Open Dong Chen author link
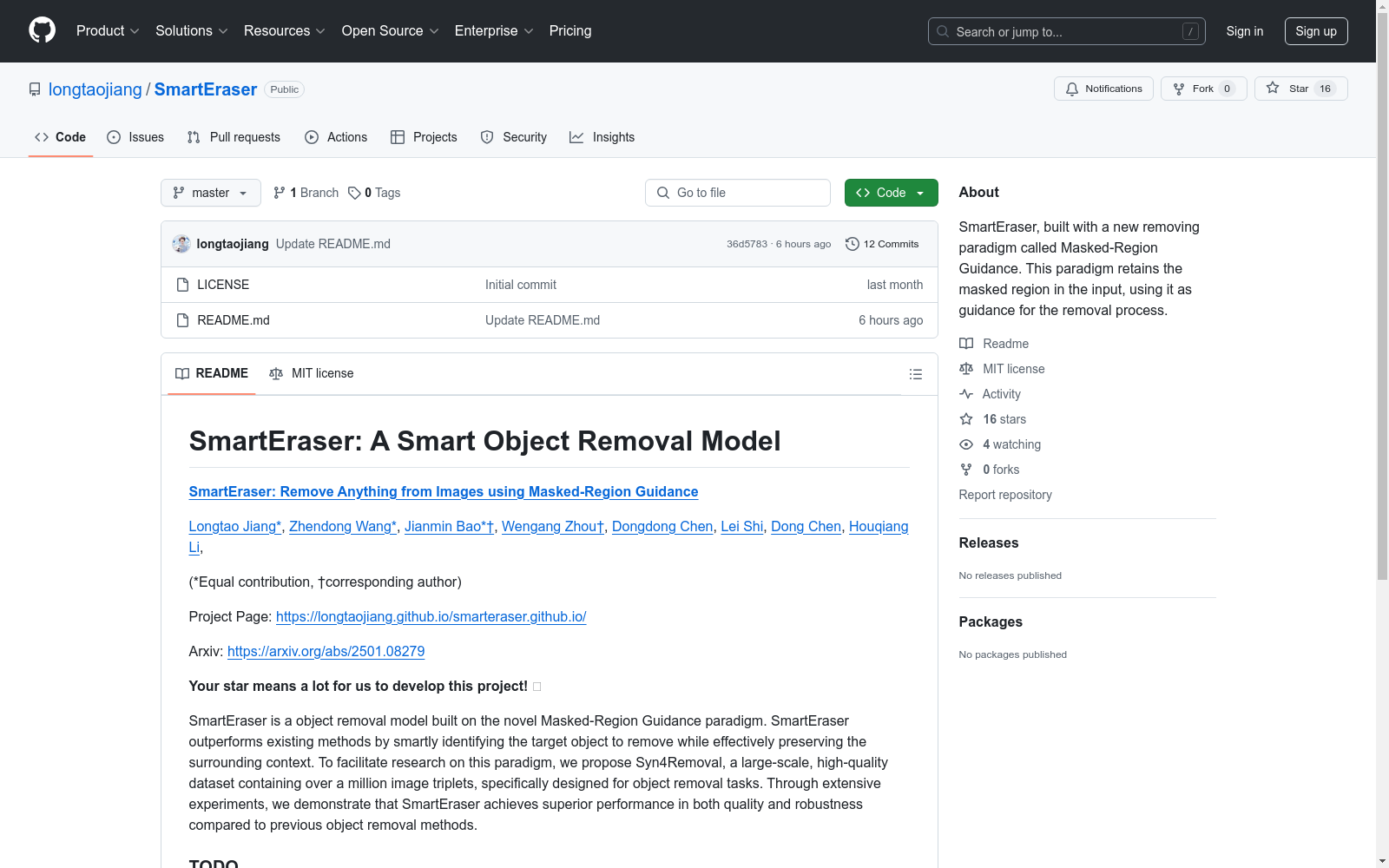Screen dimensions: 1389x868 tap(806, 526)
